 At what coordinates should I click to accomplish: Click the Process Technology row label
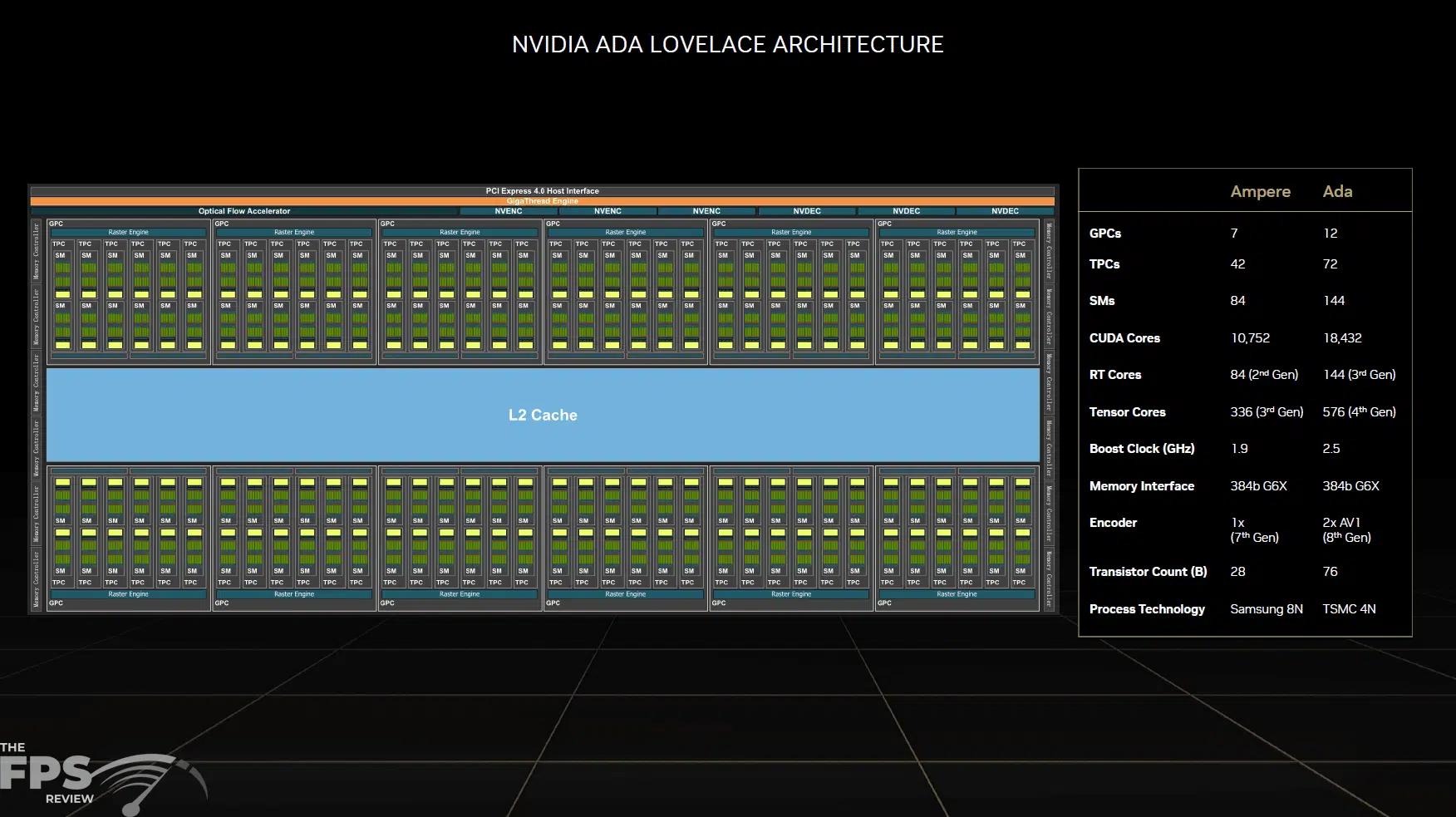coord(1147,609)
